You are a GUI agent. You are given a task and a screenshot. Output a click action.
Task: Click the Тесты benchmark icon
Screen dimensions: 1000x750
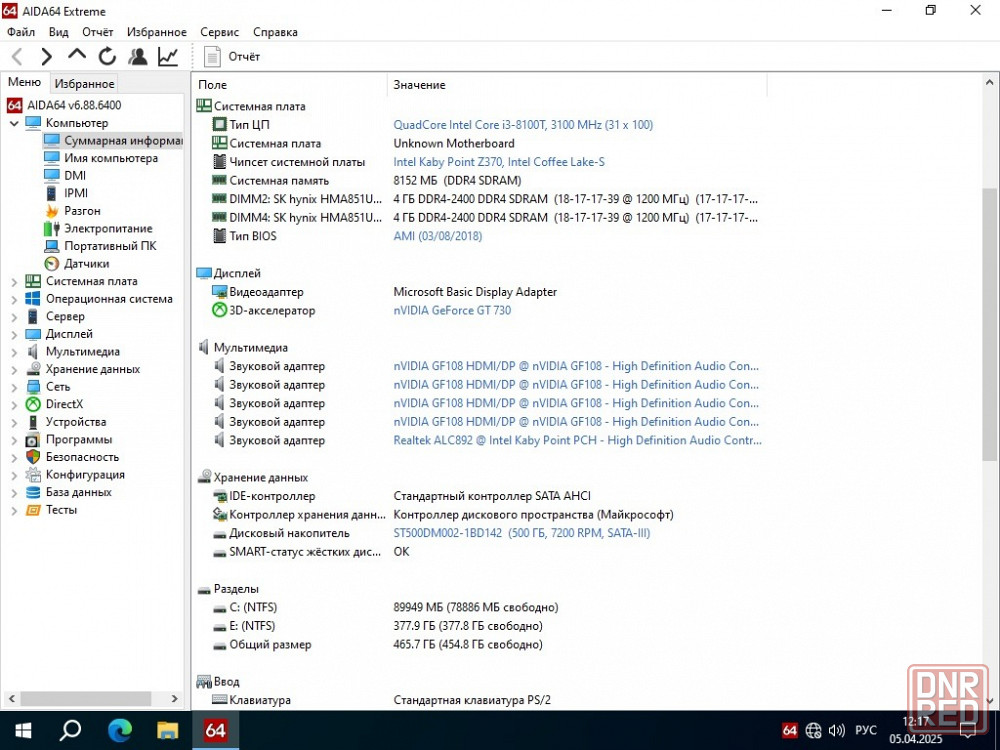[33, 510]
